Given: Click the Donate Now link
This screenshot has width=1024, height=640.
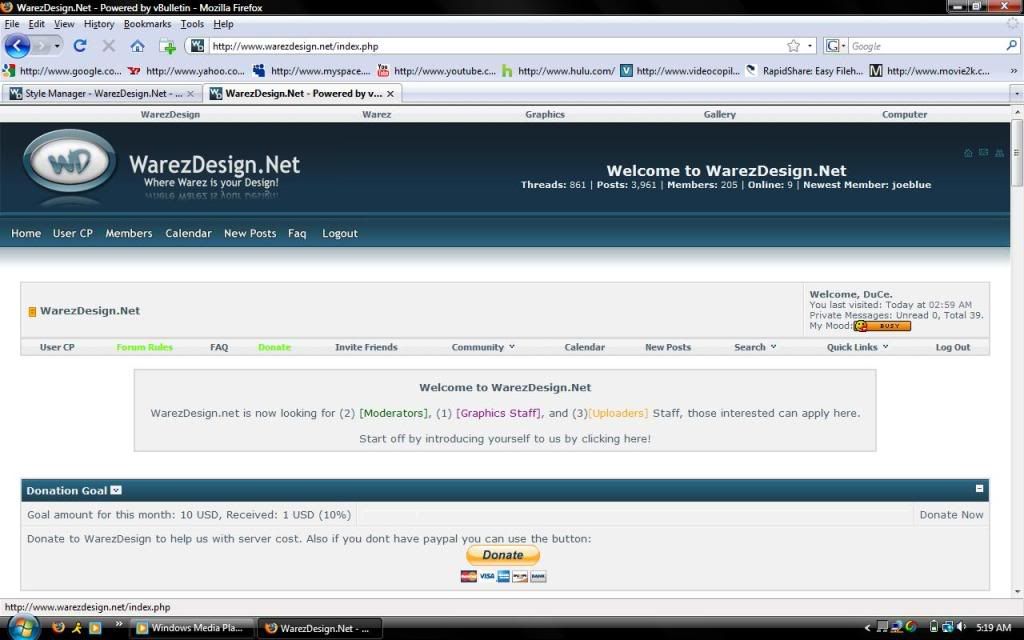Looking at the screenshot, I should point(951,515).
